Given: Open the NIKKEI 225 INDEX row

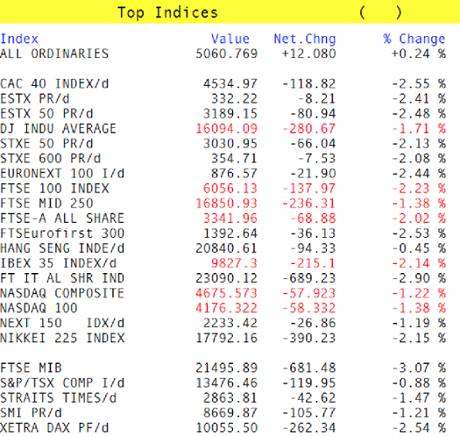Looking at the screenshot, I should coord(223,338).
